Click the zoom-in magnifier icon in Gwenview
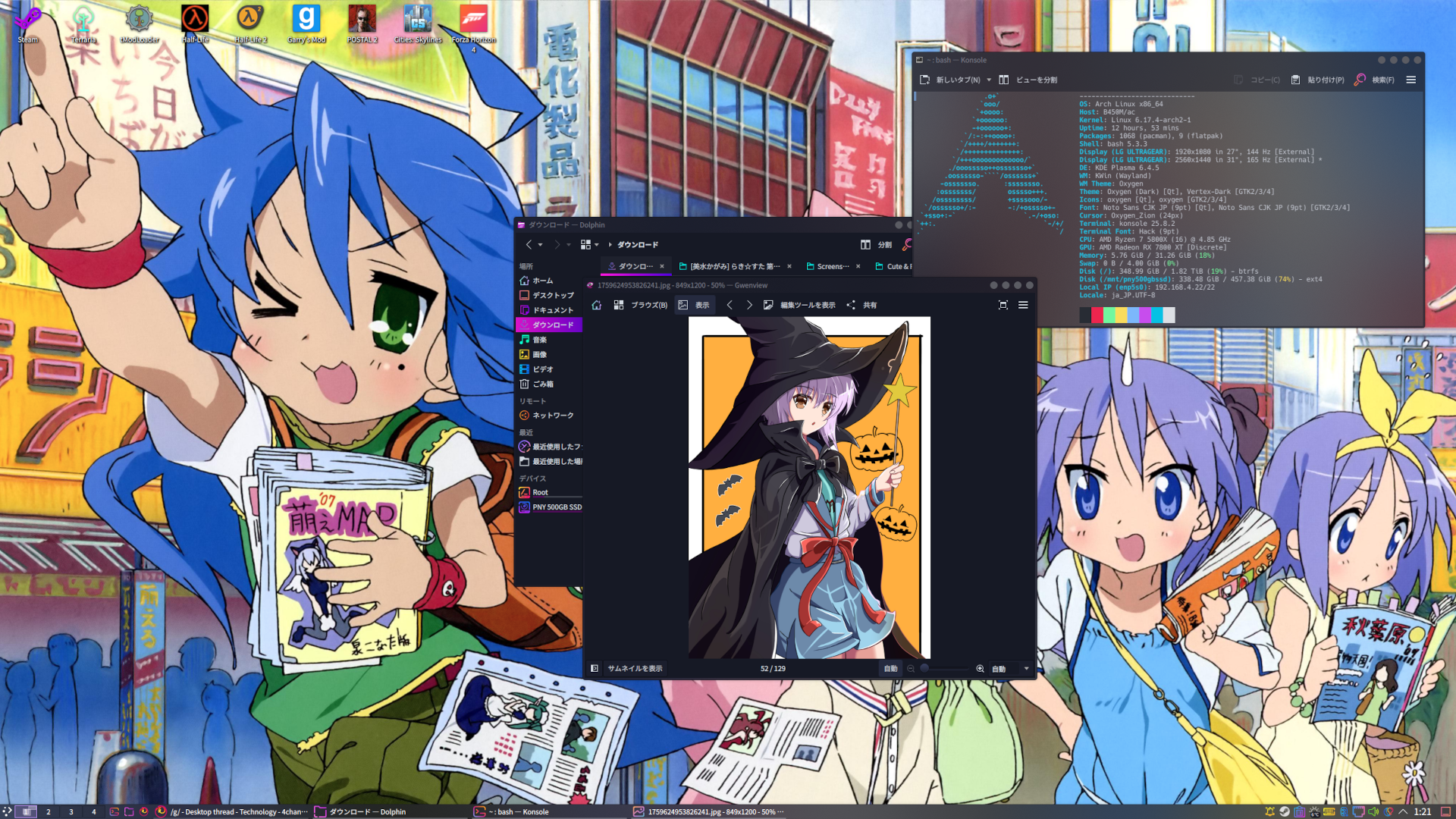This screenshot has width=1456, height=819. (980, 668)
